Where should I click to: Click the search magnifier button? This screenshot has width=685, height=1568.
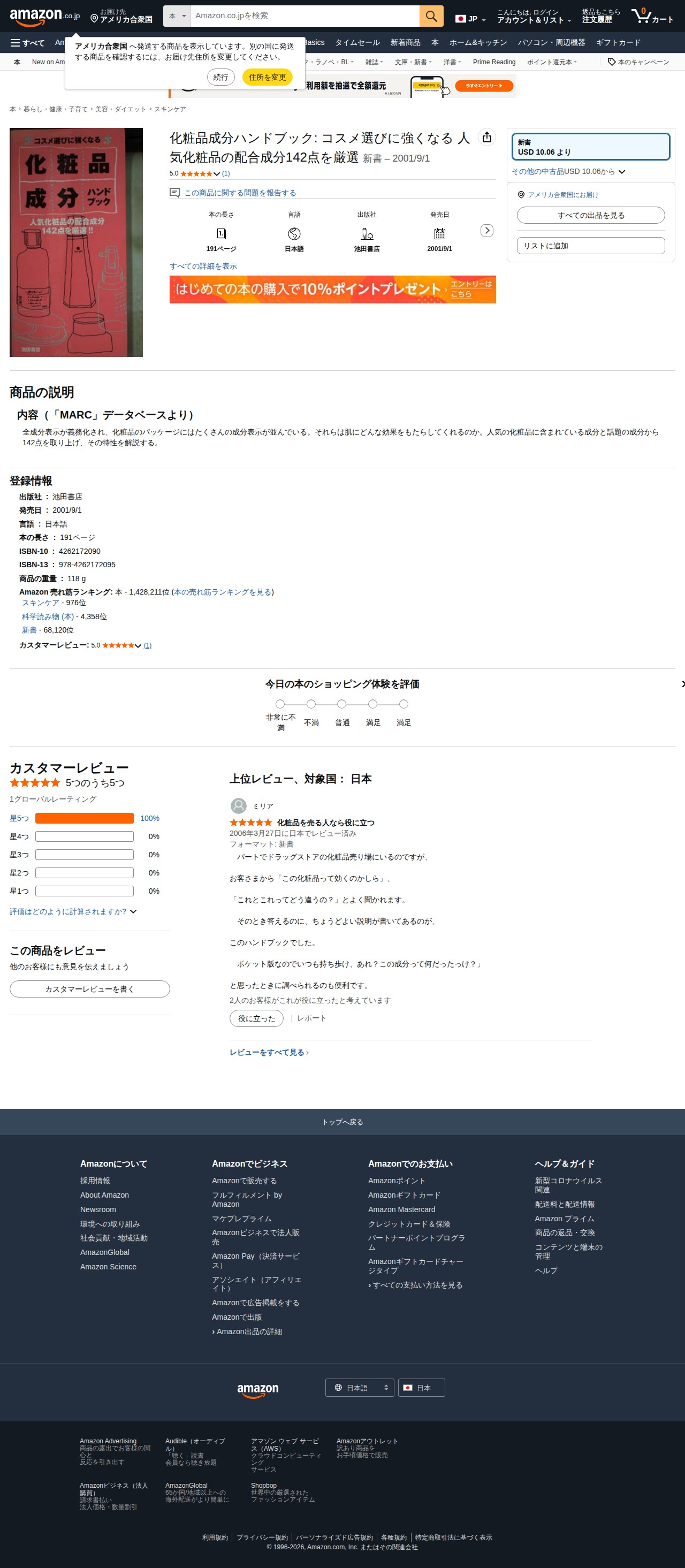[x=431, y=16]
